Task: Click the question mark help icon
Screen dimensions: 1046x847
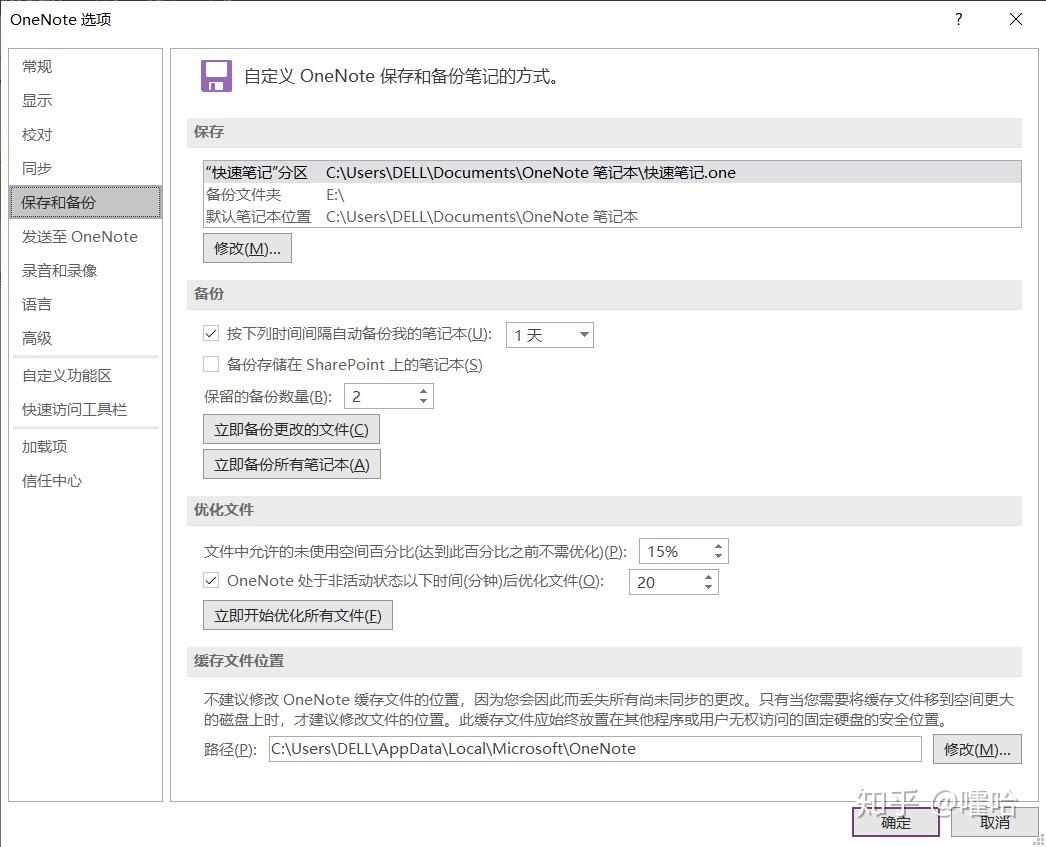Action: pos(959,19)
